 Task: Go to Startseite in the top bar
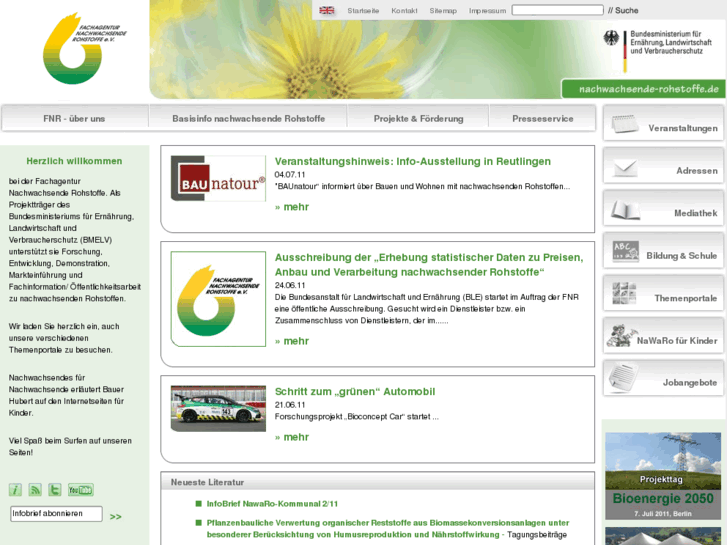coord(363,11)
